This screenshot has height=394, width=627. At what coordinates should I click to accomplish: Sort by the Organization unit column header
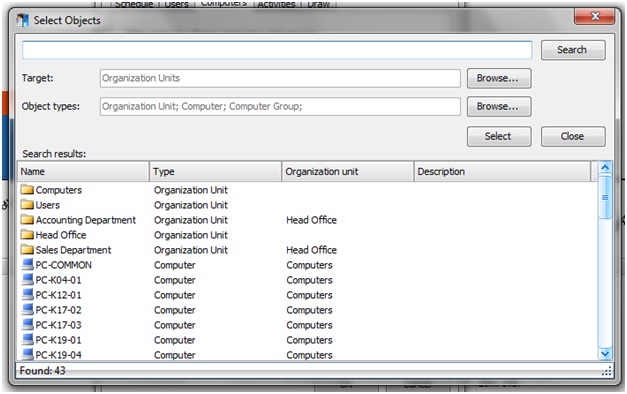click(347, 172)
